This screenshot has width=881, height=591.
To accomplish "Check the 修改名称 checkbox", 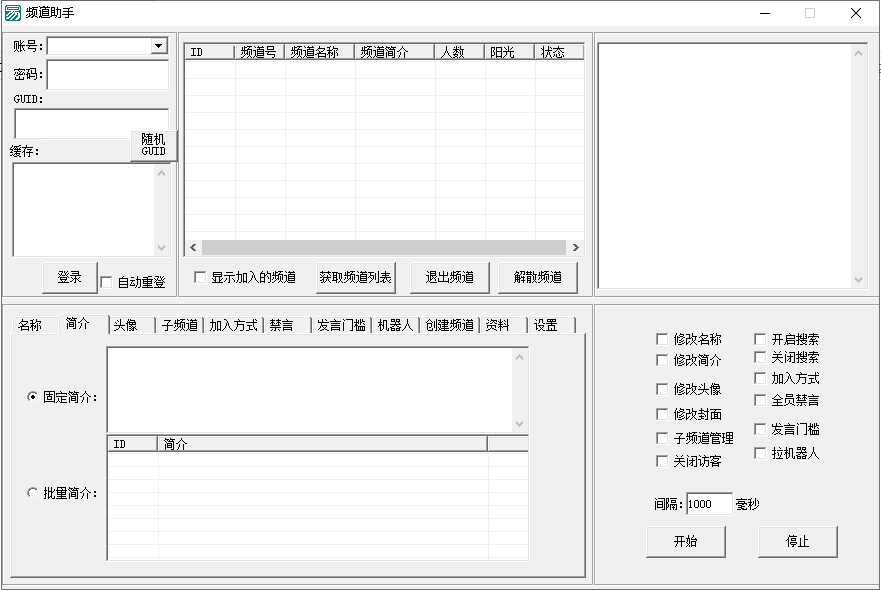I will pyautogui.click(x=662, y=339).
